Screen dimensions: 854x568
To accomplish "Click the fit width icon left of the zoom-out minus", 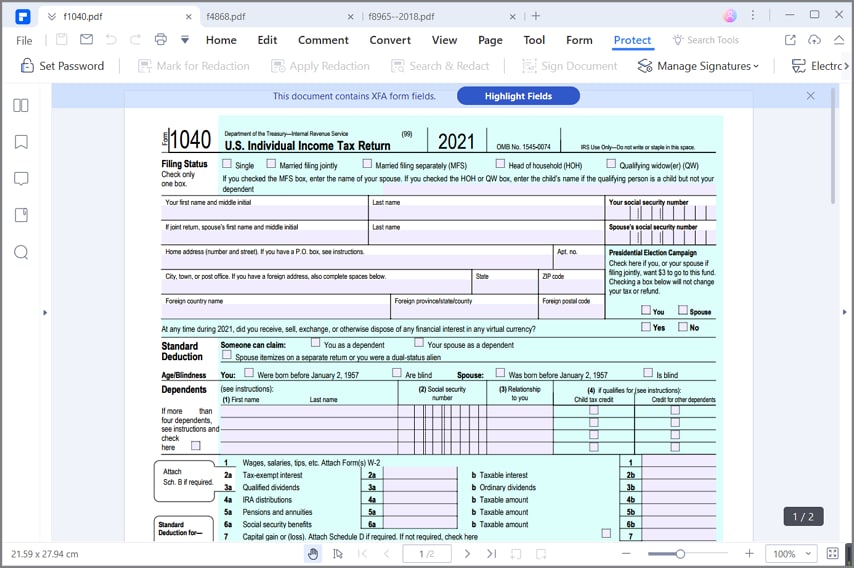I will tap(541, 554).
